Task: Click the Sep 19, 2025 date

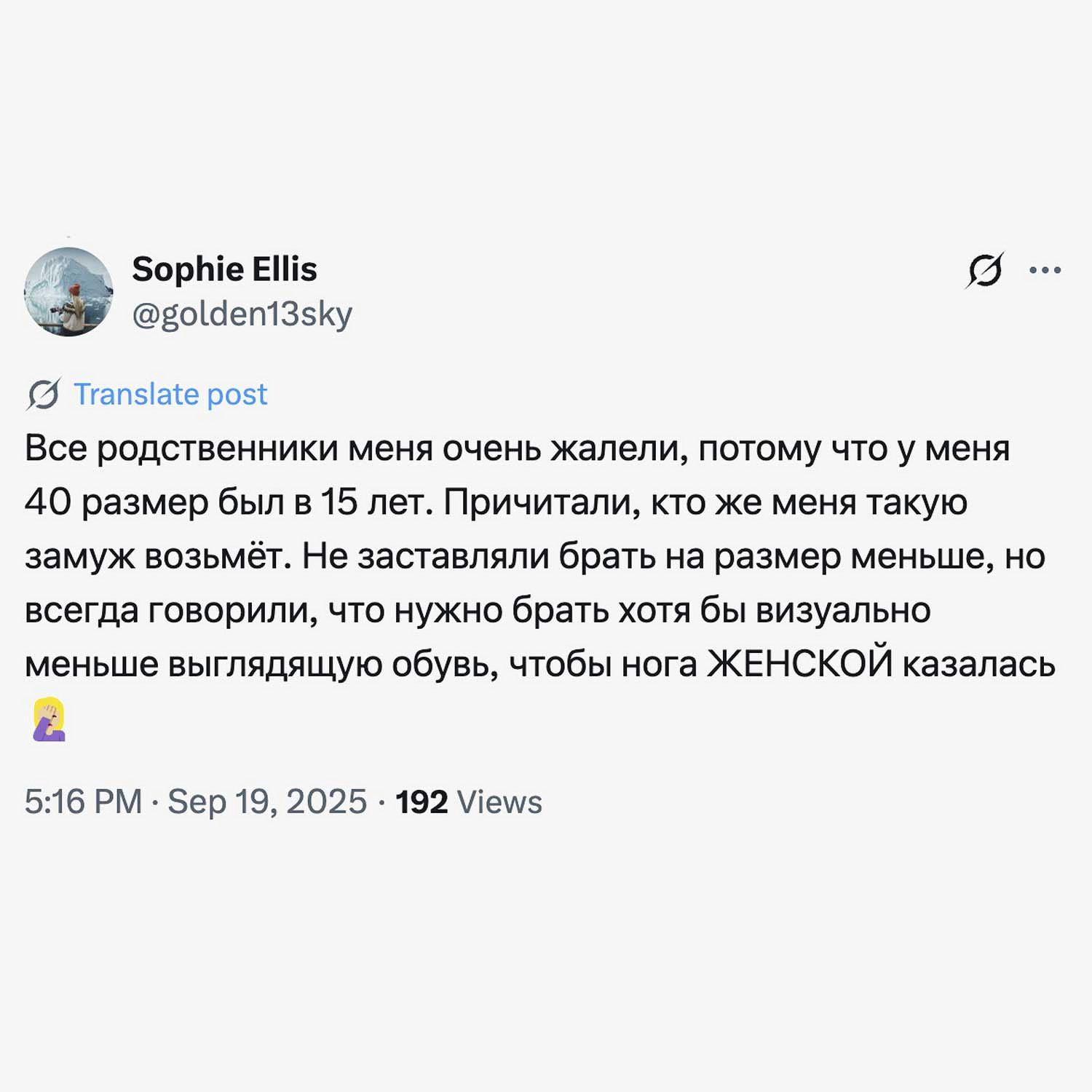Action: pyautogui.click(x=267, y=802)
